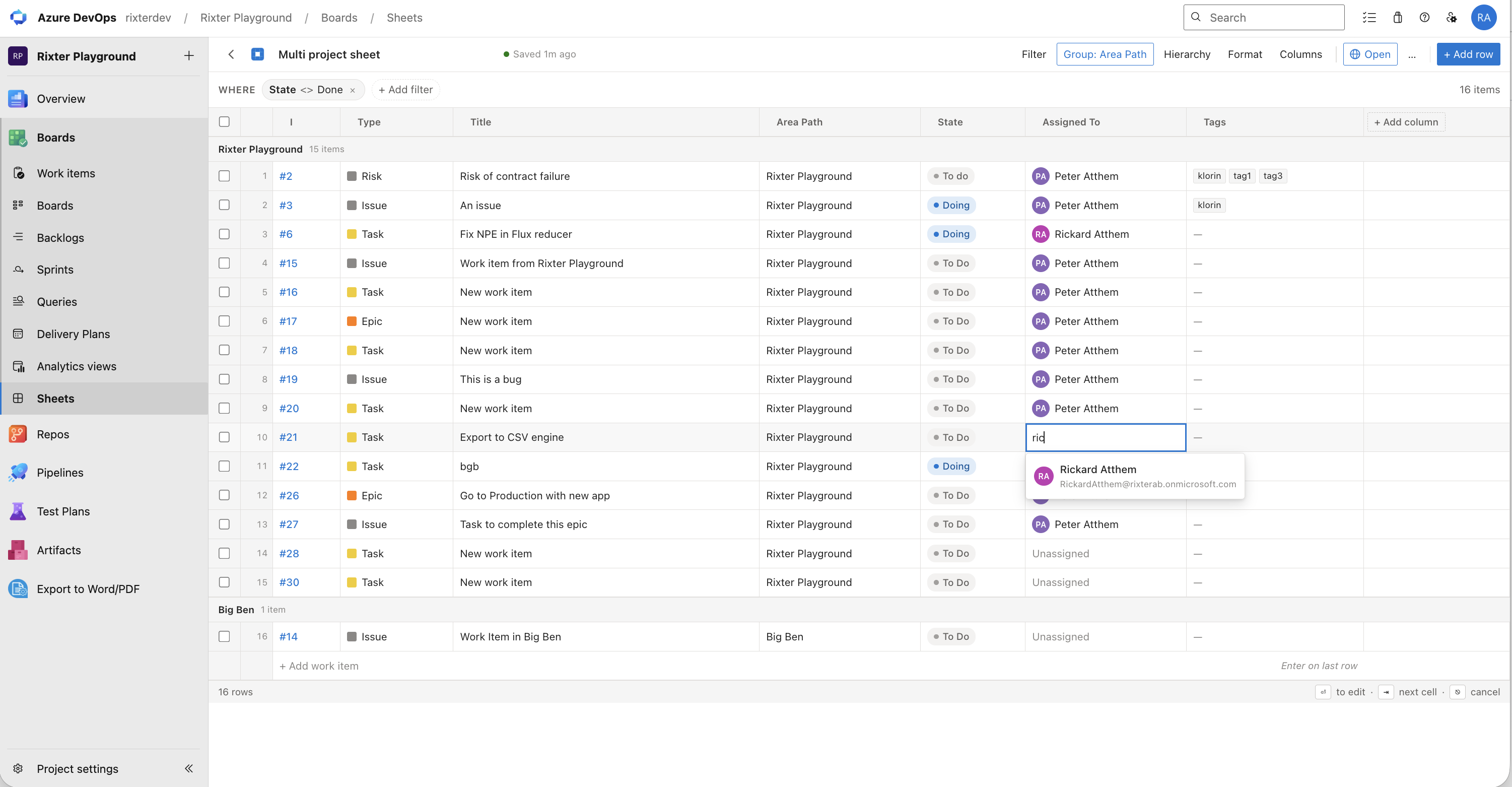Open the help question mark icon
This screenshot has height=787, width=1512.
(x=1424, y=18)
